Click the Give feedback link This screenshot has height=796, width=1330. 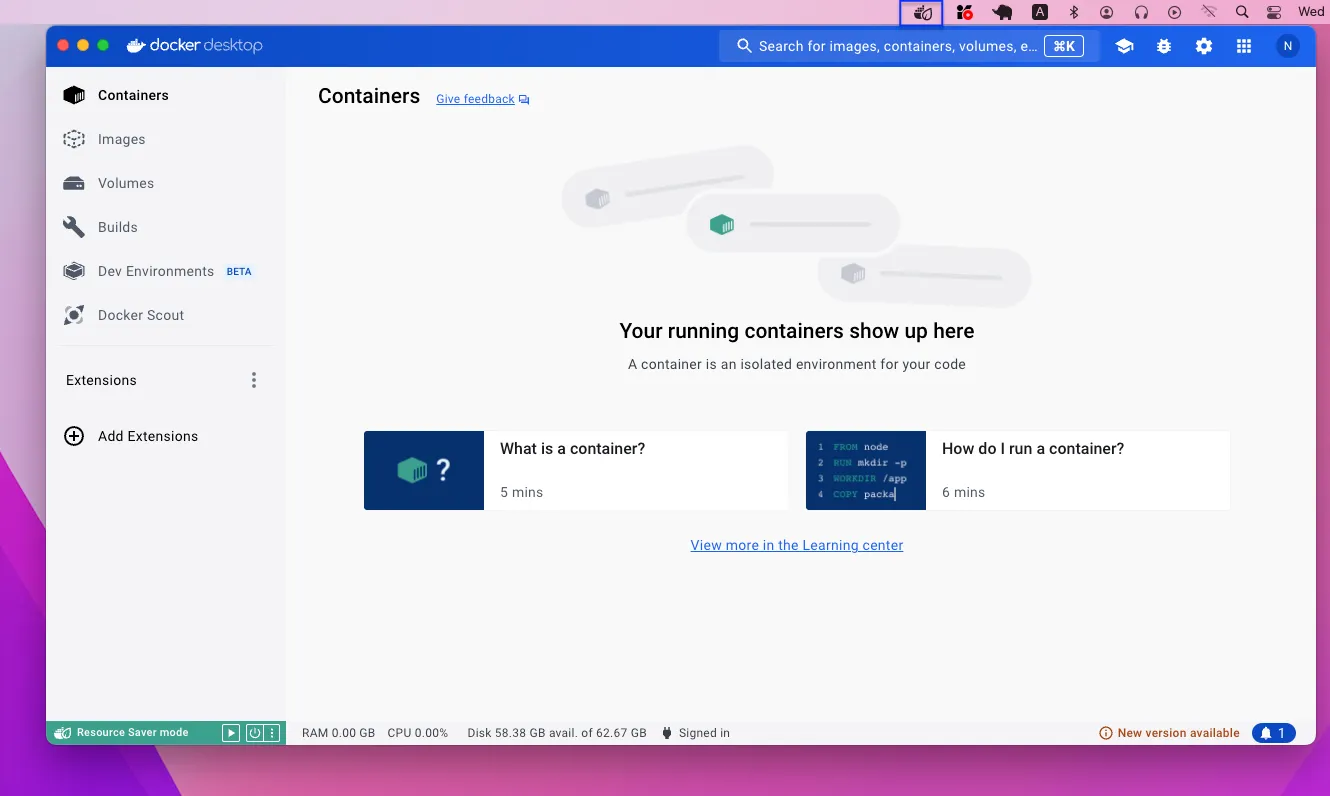pos(475,99)
